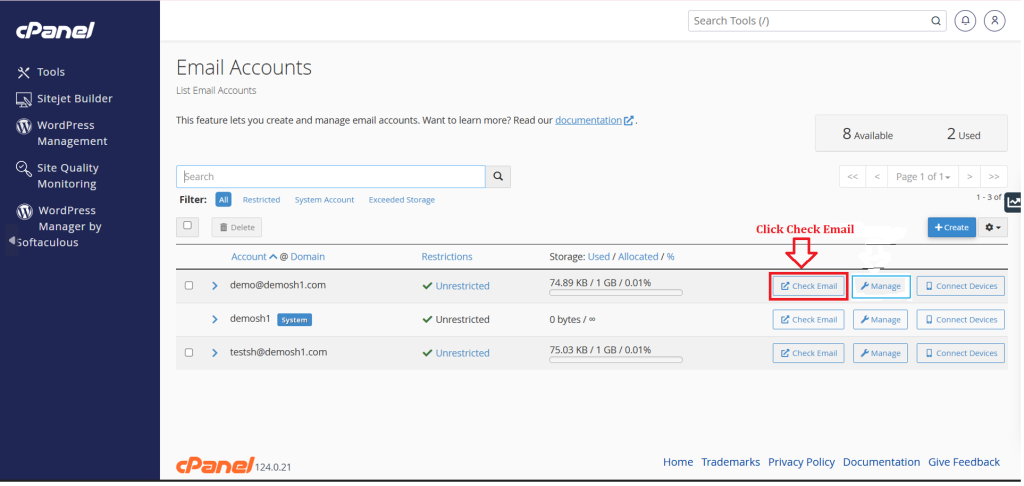
Task: Expand the demo@demosh1.com row
Action: 214,285
